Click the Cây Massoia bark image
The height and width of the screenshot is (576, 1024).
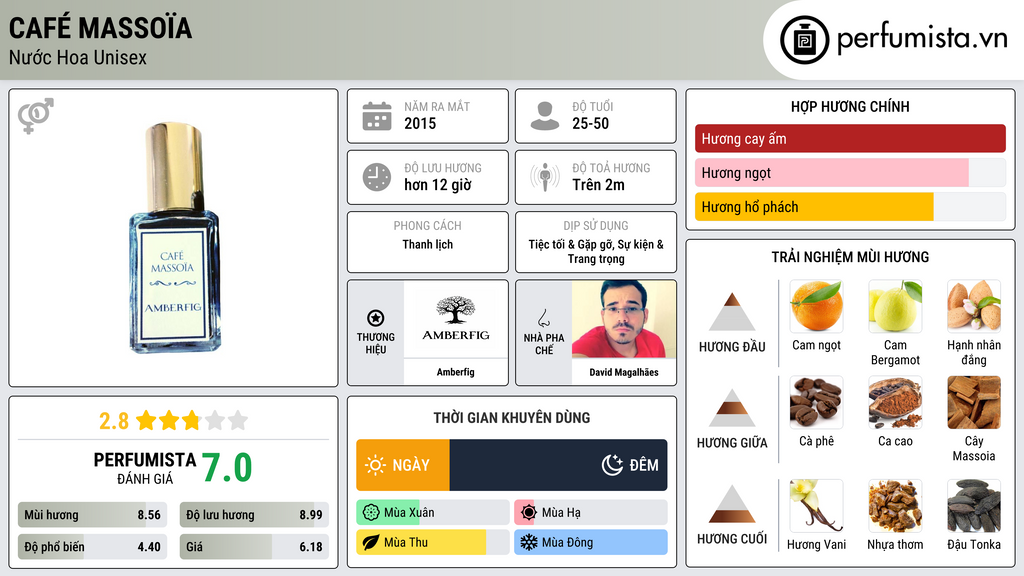(974, 402)
